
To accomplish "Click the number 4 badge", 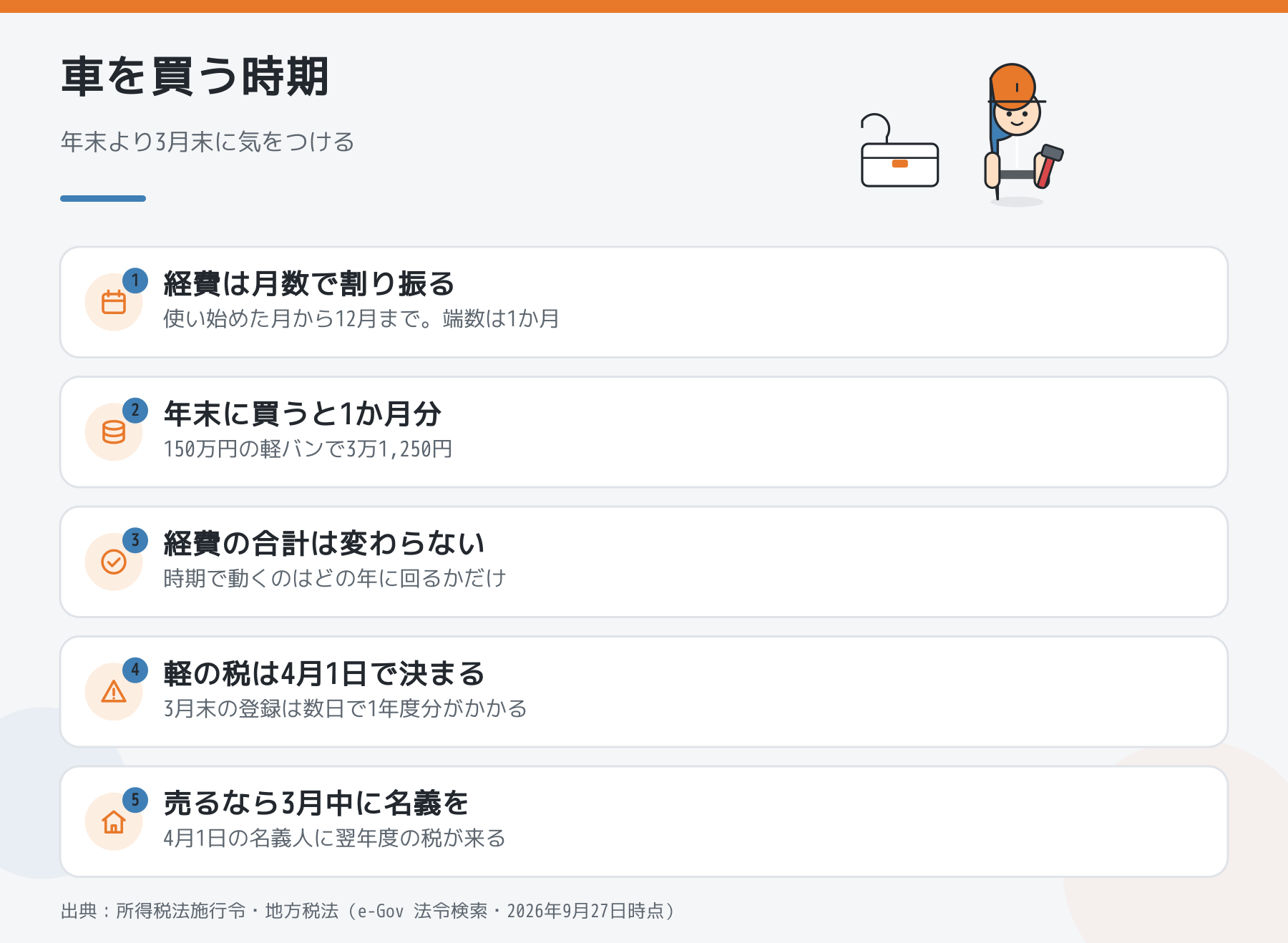I will click(x=135, y=670).
